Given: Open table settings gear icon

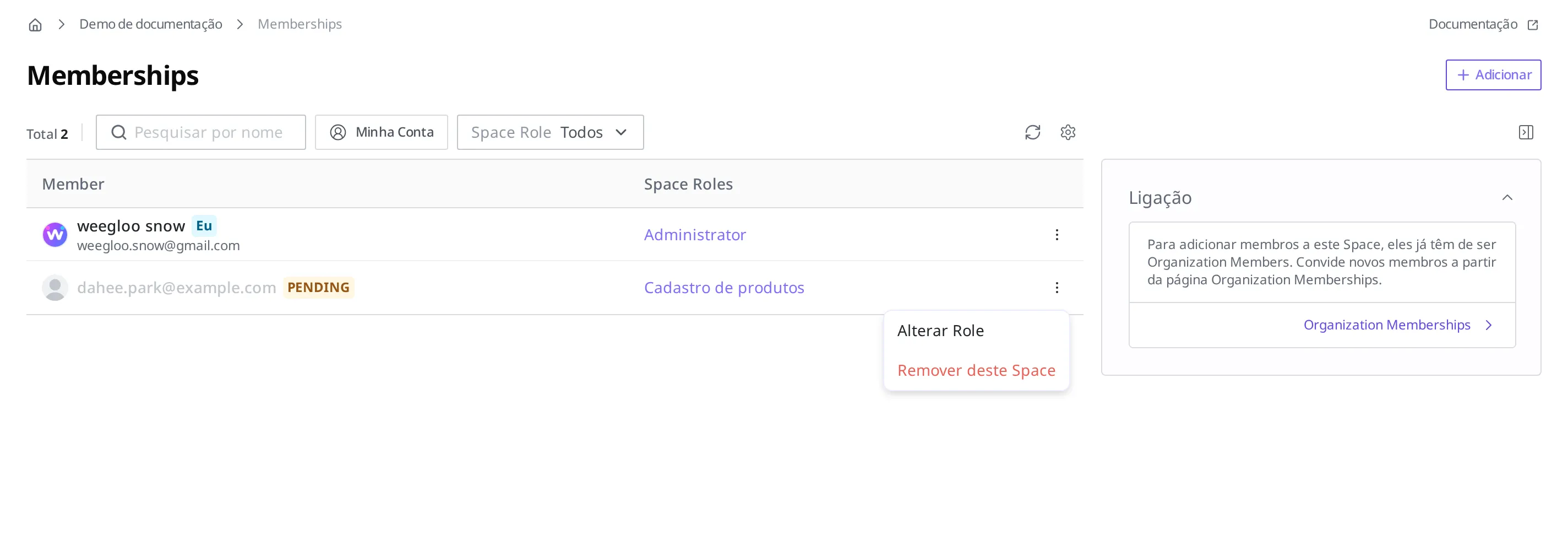Looking at the screenshot, I should (x=1068, y=132).
